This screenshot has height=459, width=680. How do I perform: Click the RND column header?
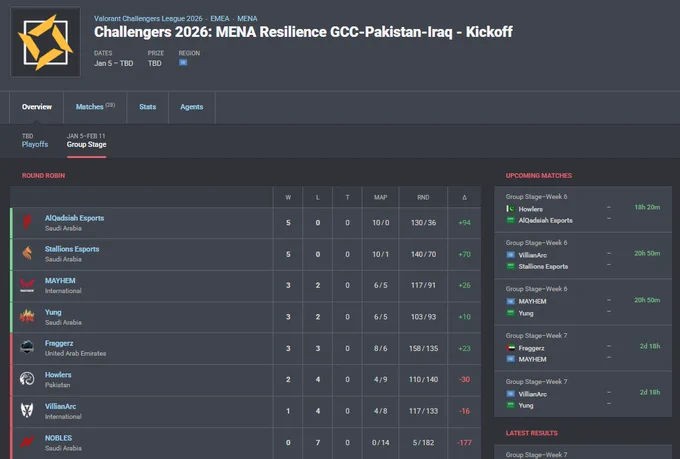point(423,197)
